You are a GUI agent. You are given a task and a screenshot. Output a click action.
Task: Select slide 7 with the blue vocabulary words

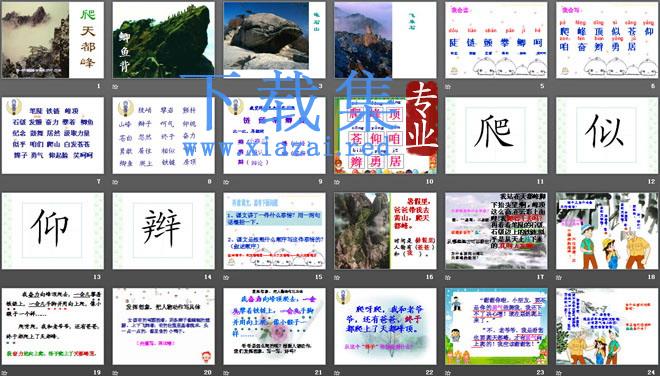[53, 136]
